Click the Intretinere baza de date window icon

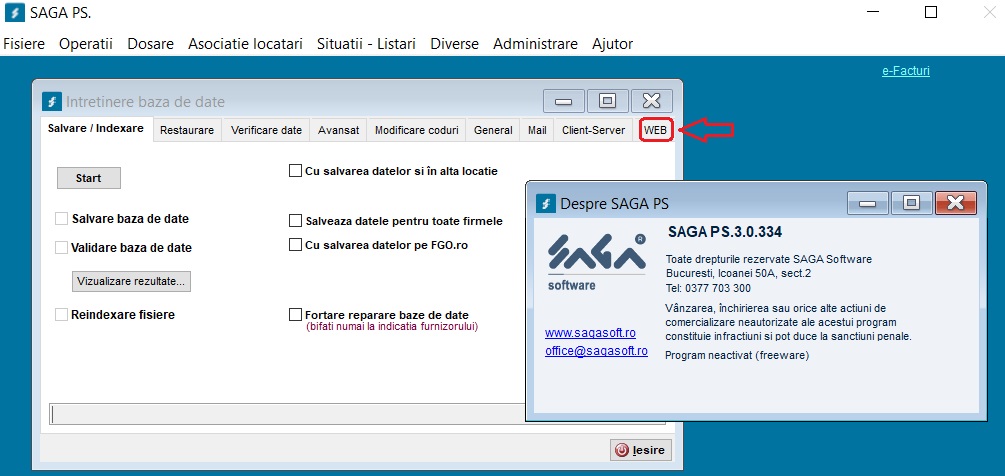(52, 102)
